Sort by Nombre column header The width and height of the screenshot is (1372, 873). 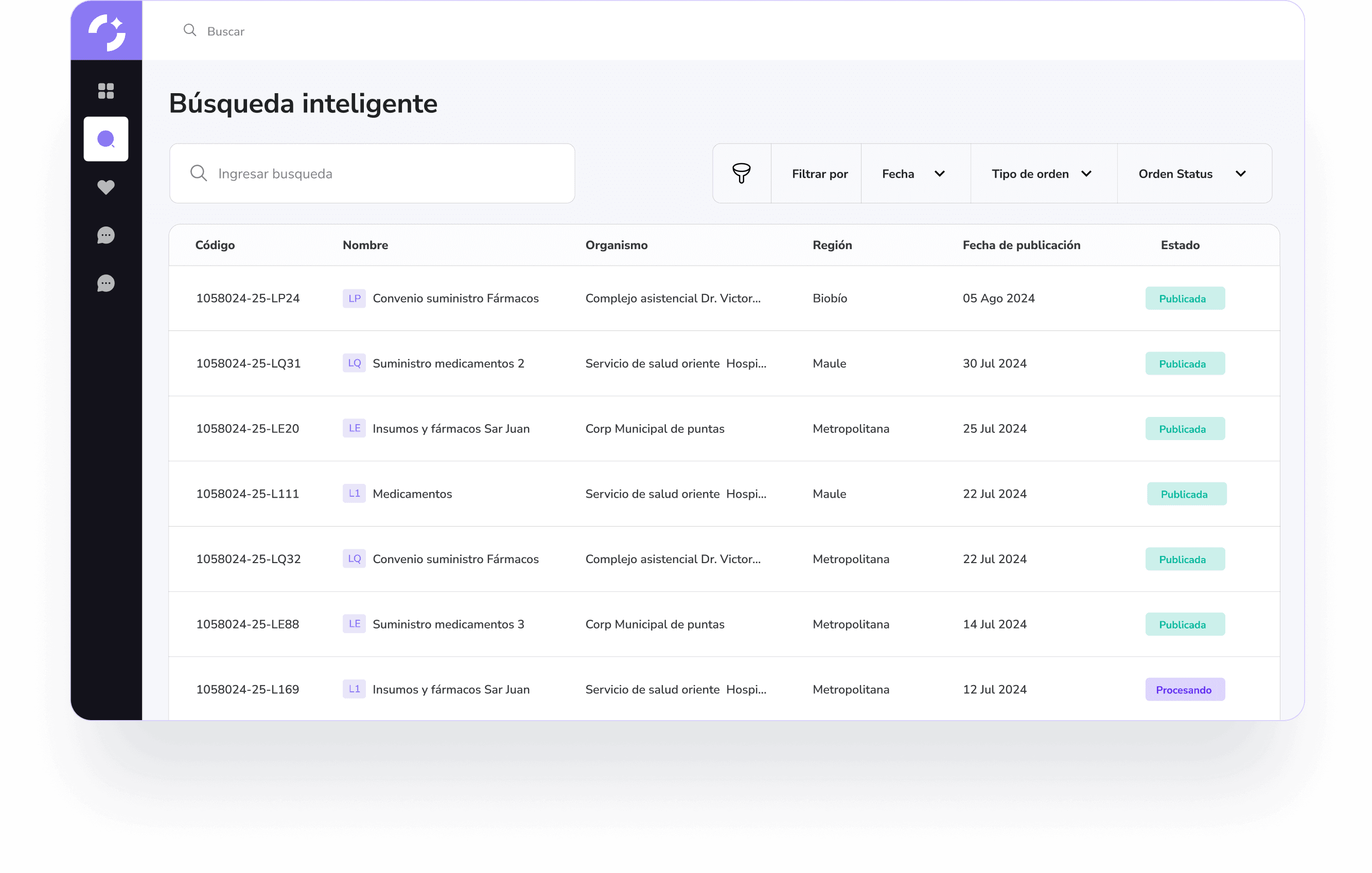click(x=365, y=245)
